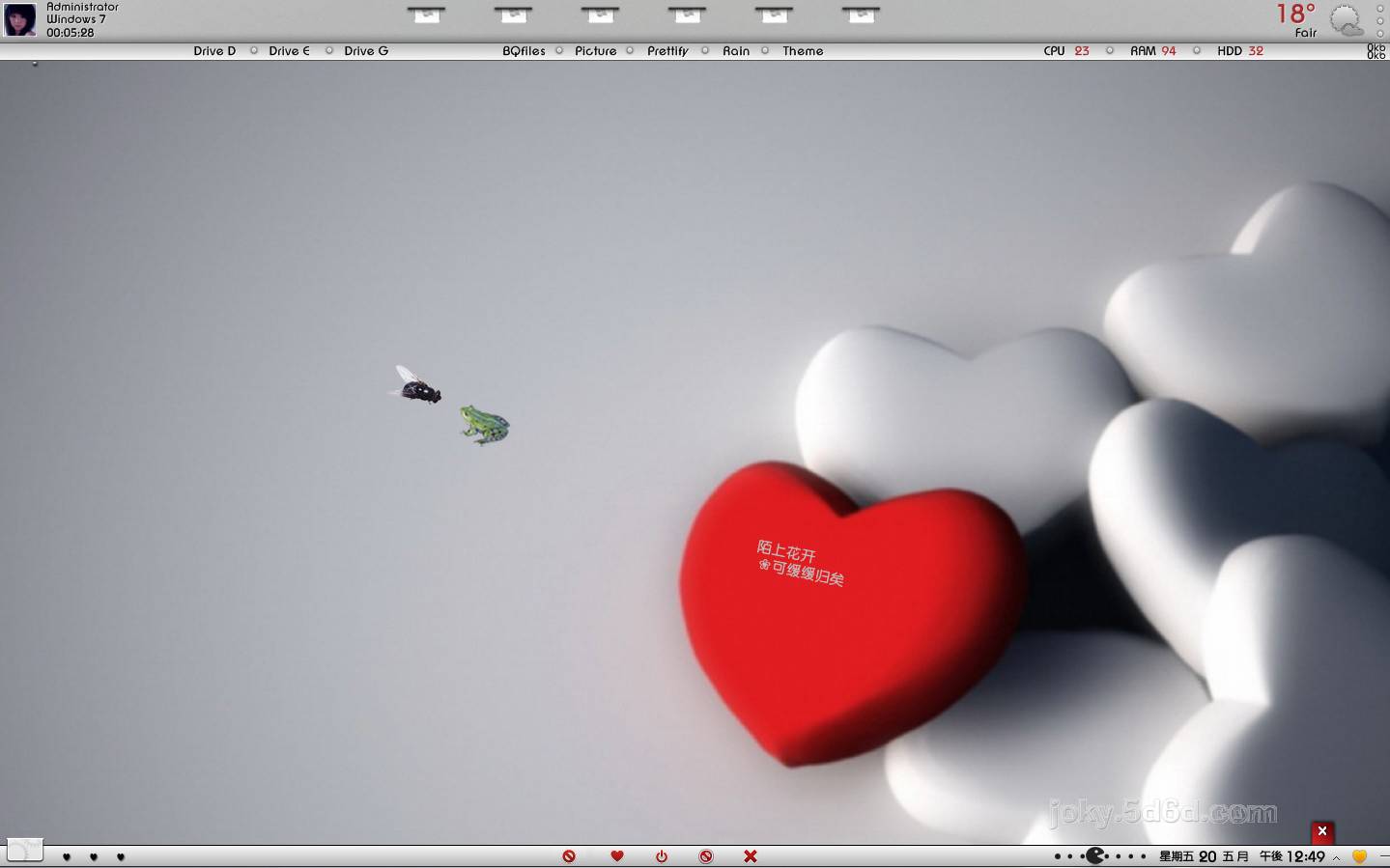Click the 0kb network speed indicator
The image size is (1390, 868).
pyautogui.click(x=1376, y=51)
